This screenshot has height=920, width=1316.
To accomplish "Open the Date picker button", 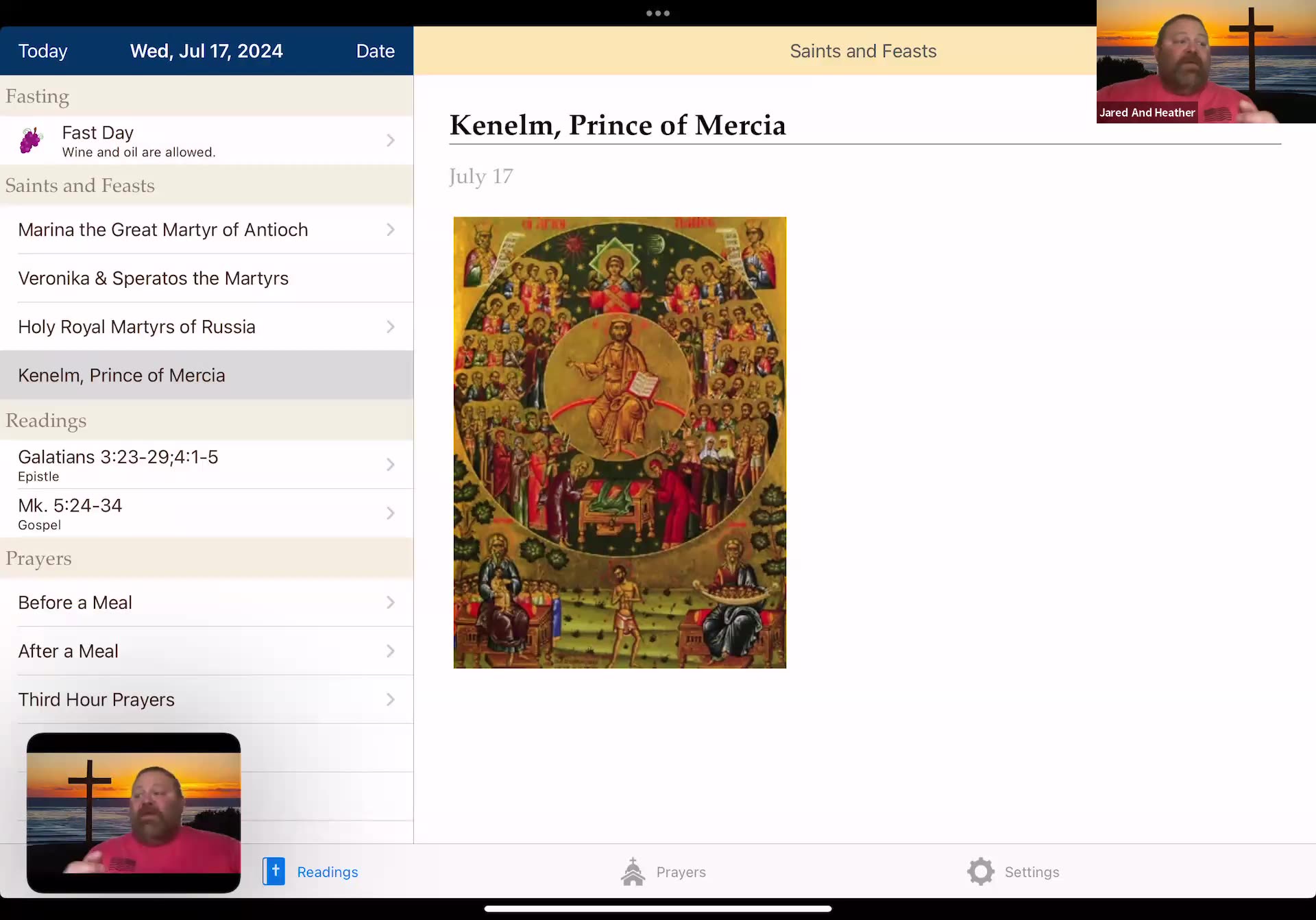I will pos(375,51).
